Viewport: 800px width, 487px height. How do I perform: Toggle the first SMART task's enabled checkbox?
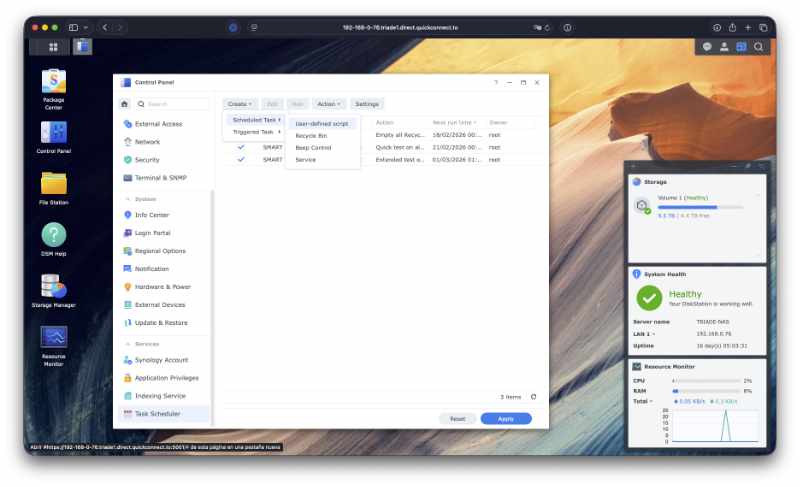[x=241, y=147]
